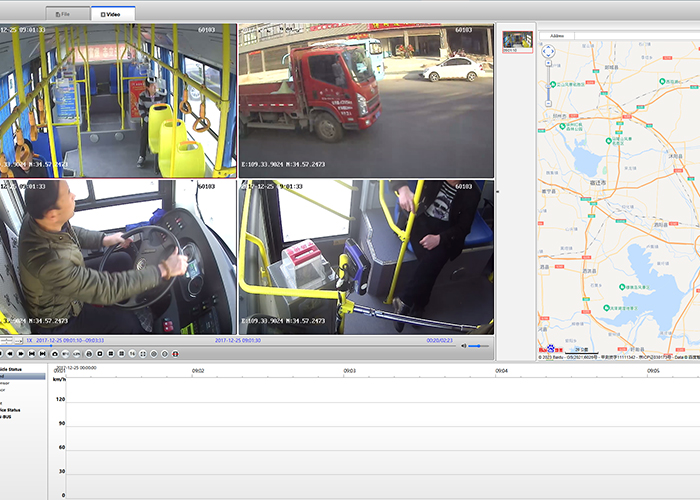Open the video snapshot thumbnail

click(x=517, y=42)
